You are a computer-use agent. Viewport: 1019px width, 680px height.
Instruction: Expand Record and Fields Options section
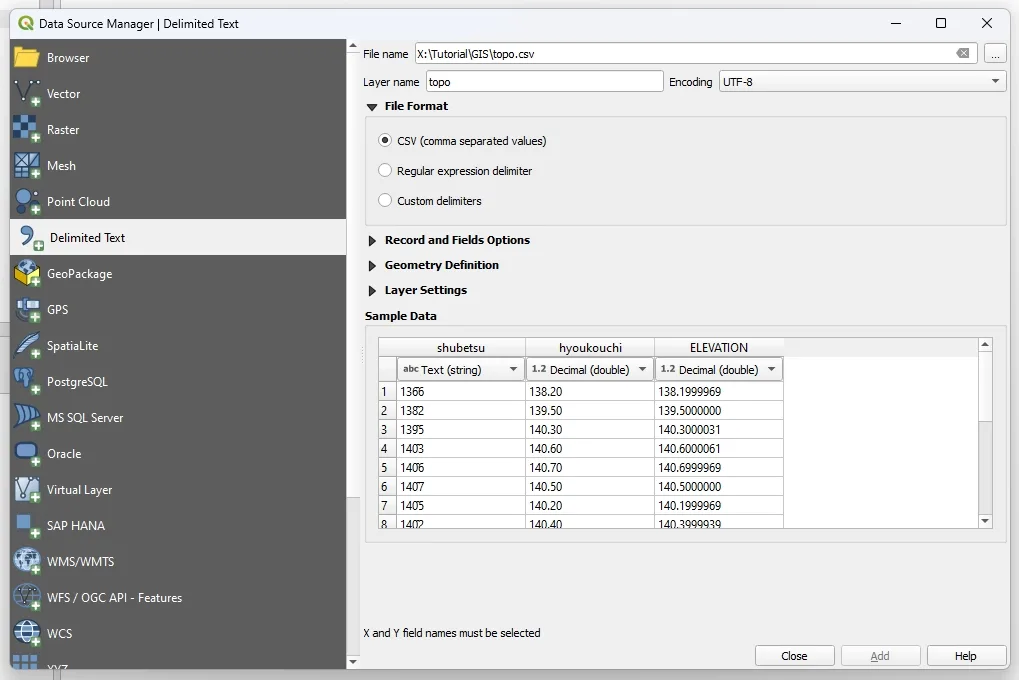coord(373,241)
